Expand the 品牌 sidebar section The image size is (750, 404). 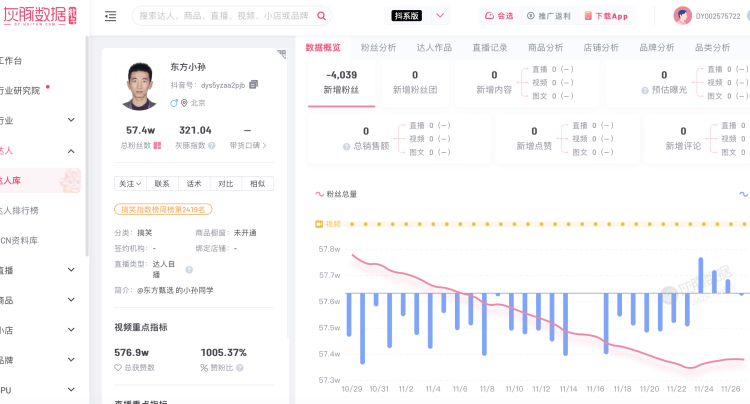tap(71, 360)
